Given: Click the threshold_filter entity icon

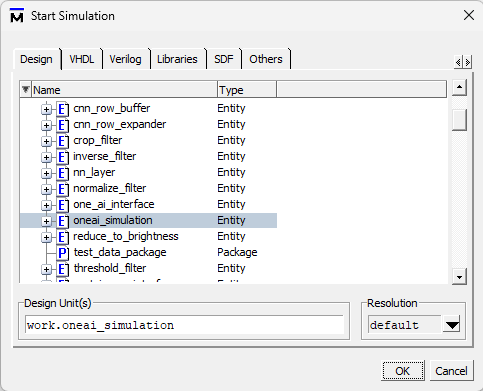Looking at the screenshot, I should (62, 269).
